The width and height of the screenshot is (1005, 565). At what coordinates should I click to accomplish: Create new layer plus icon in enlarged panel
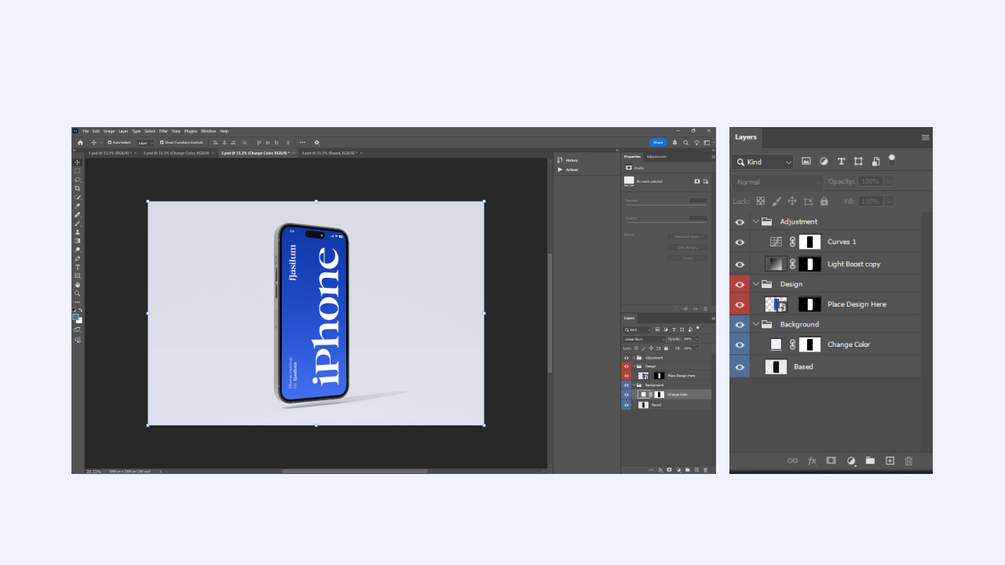click(890, 461)
